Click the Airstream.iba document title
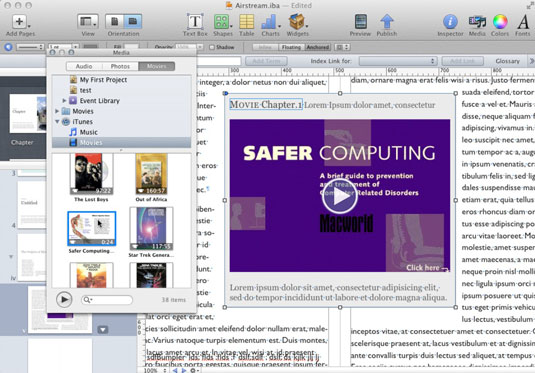The image size is (535, 373). (257, 5)
